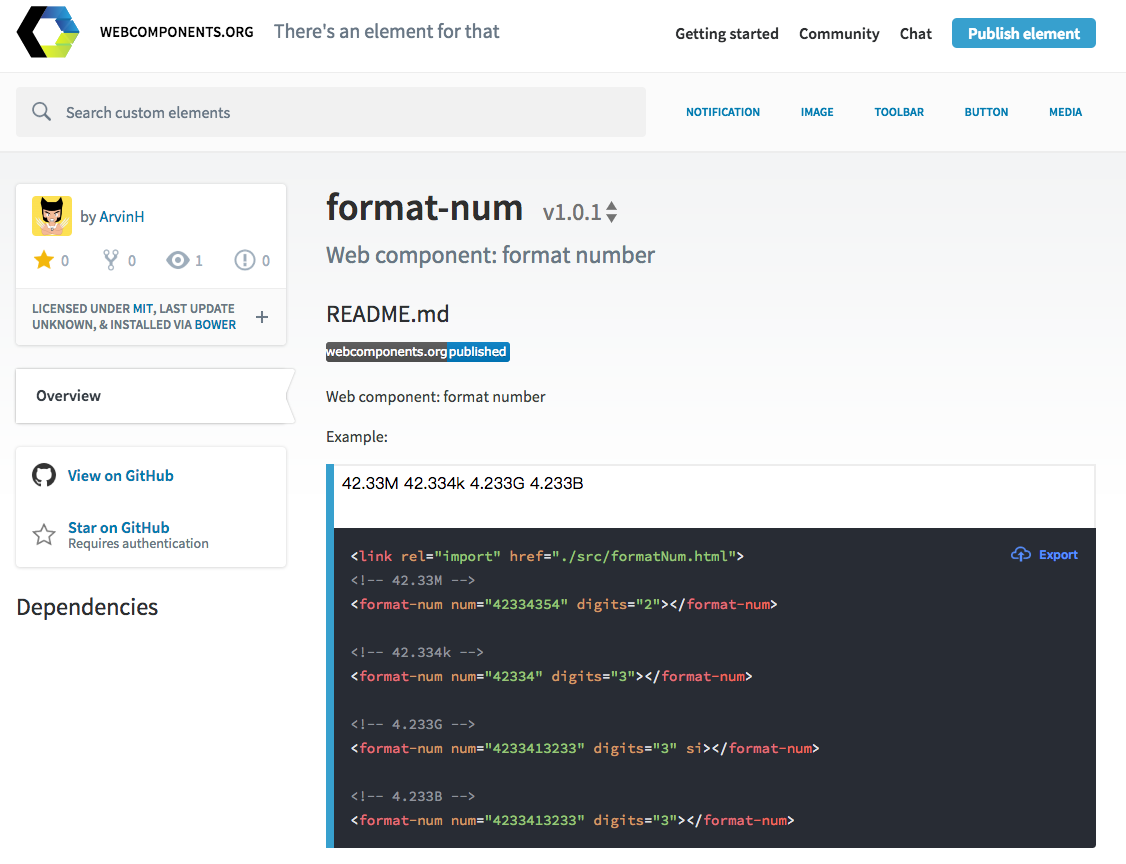The width and height of the screenshot is (1126, 864).
Task: Select the Overview tab in sidebar
Action: click(x=154, y=396)
